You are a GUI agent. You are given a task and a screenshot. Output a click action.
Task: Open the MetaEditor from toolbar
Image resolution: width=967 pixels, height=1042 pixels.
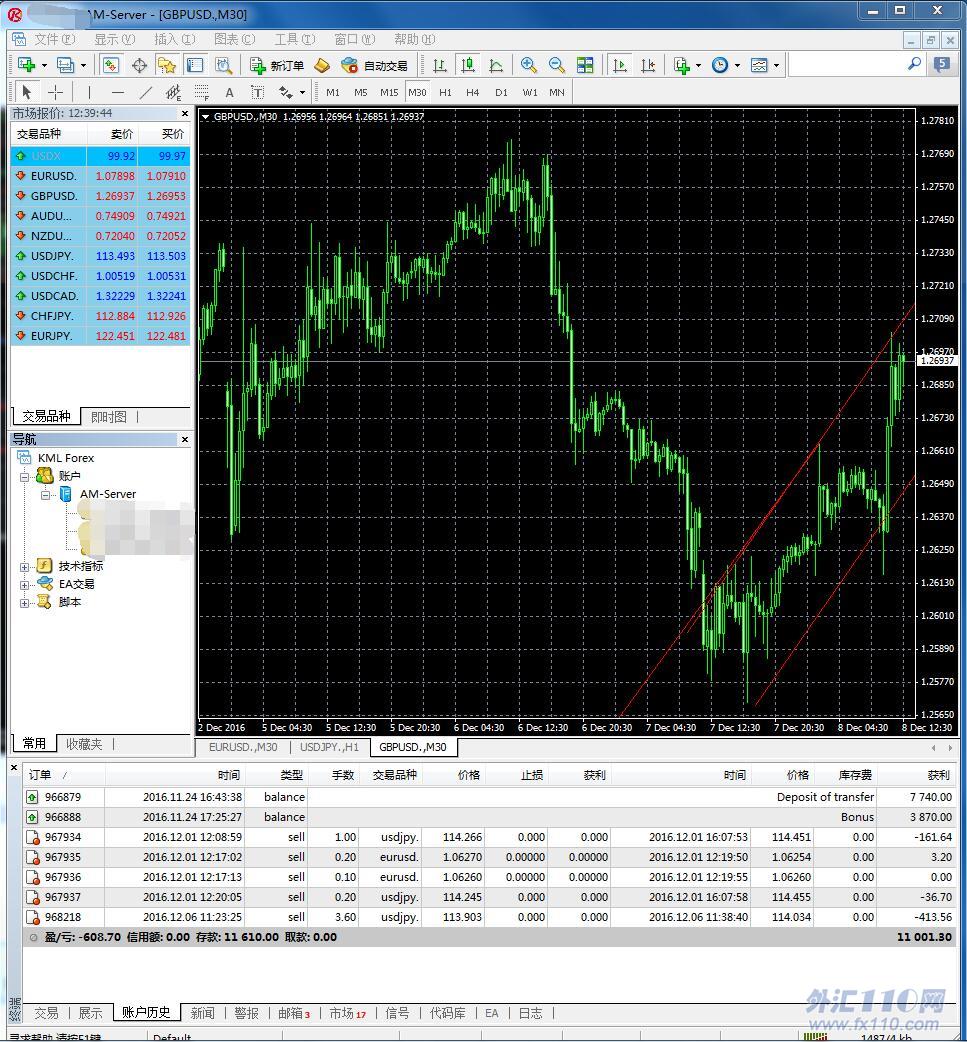pyautogui.click(x=322, y=65)
